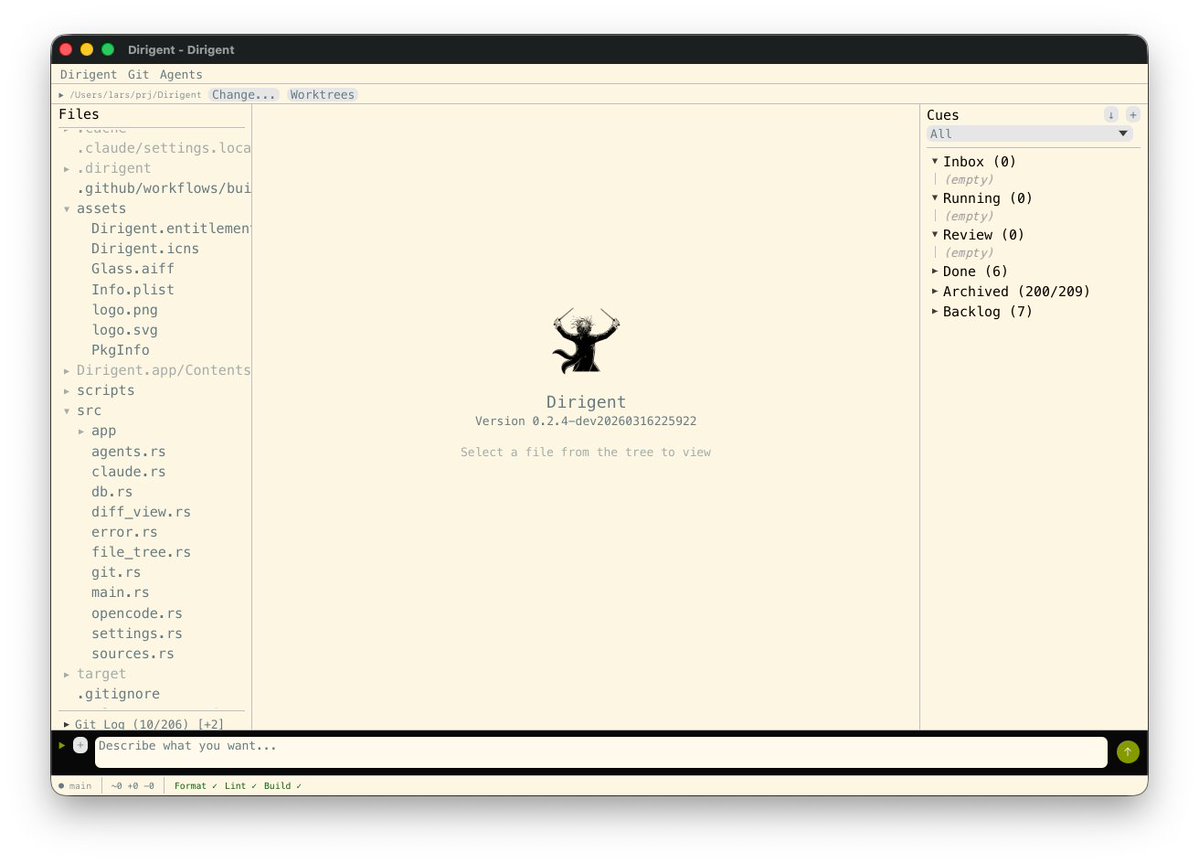Click the Change... button

pos(243,95)
